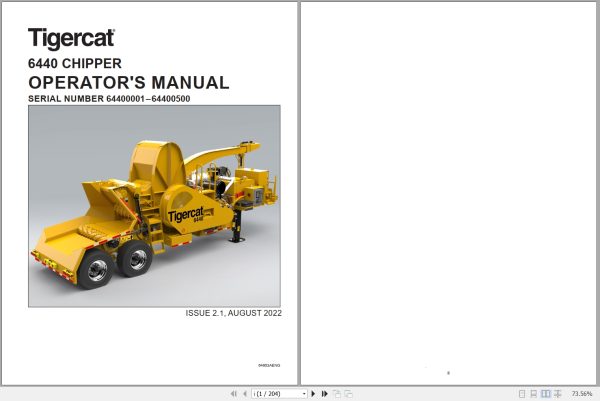Click the next view icon
Screen dimensions: 600x401
[349, 394]
